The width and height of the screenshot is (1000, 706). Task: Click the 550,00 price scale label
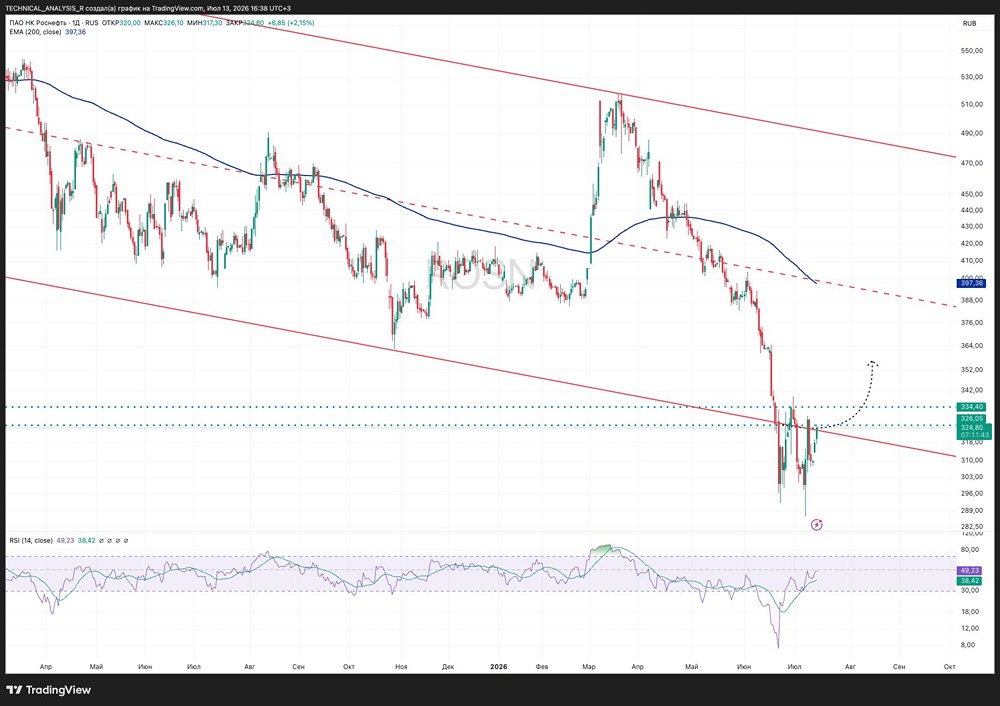pos(971,50)
